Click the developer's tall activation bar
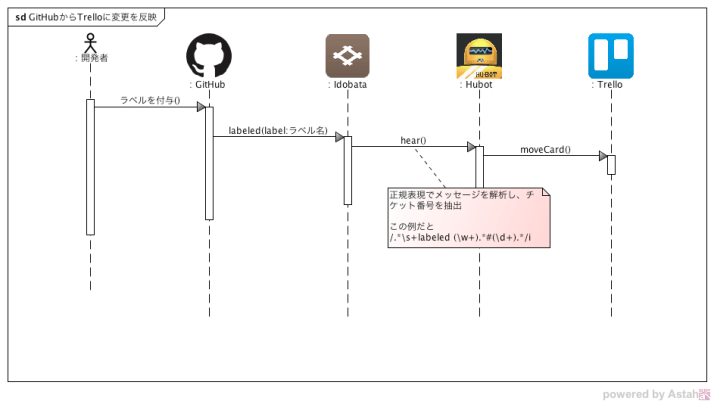The height and width of the screenshot is (404, 714). pos(90,167)
